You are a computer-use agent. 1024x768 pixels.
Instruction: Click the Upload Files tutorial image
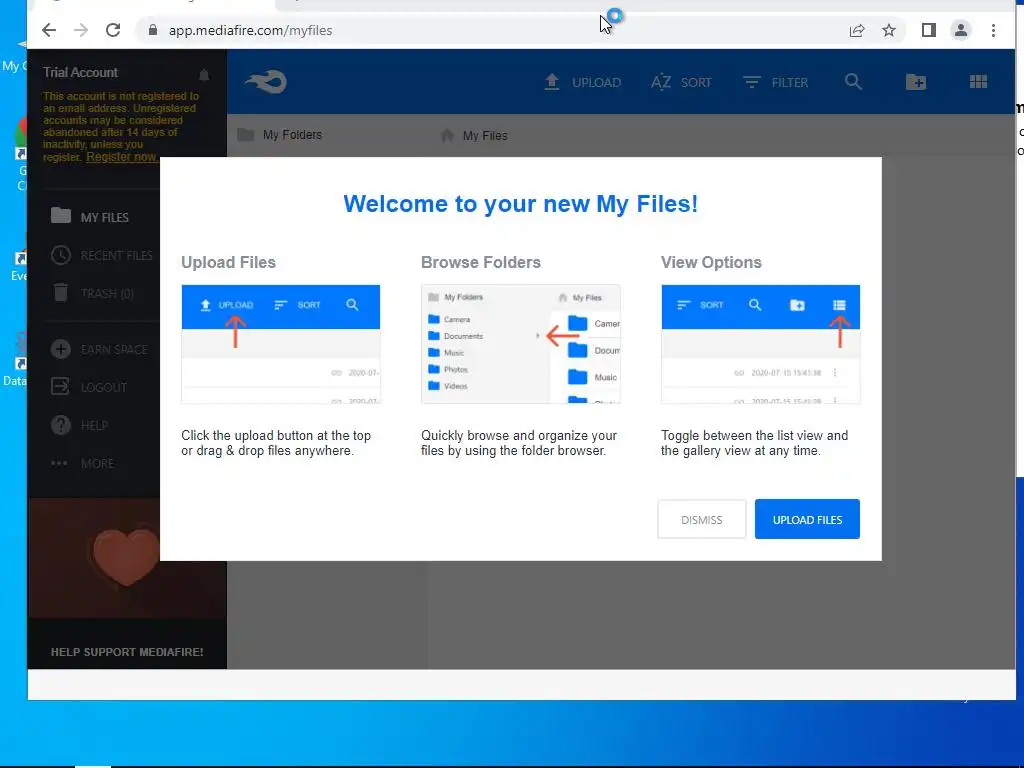(281, 344)
